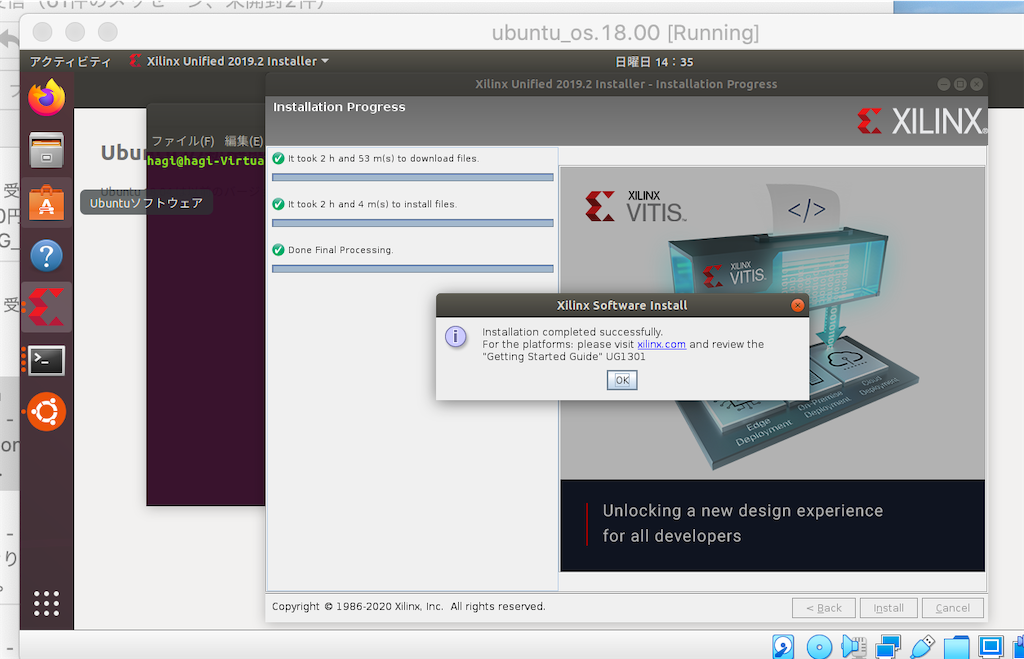Click the code brackets graphic in banner

(x=806, y=210)
